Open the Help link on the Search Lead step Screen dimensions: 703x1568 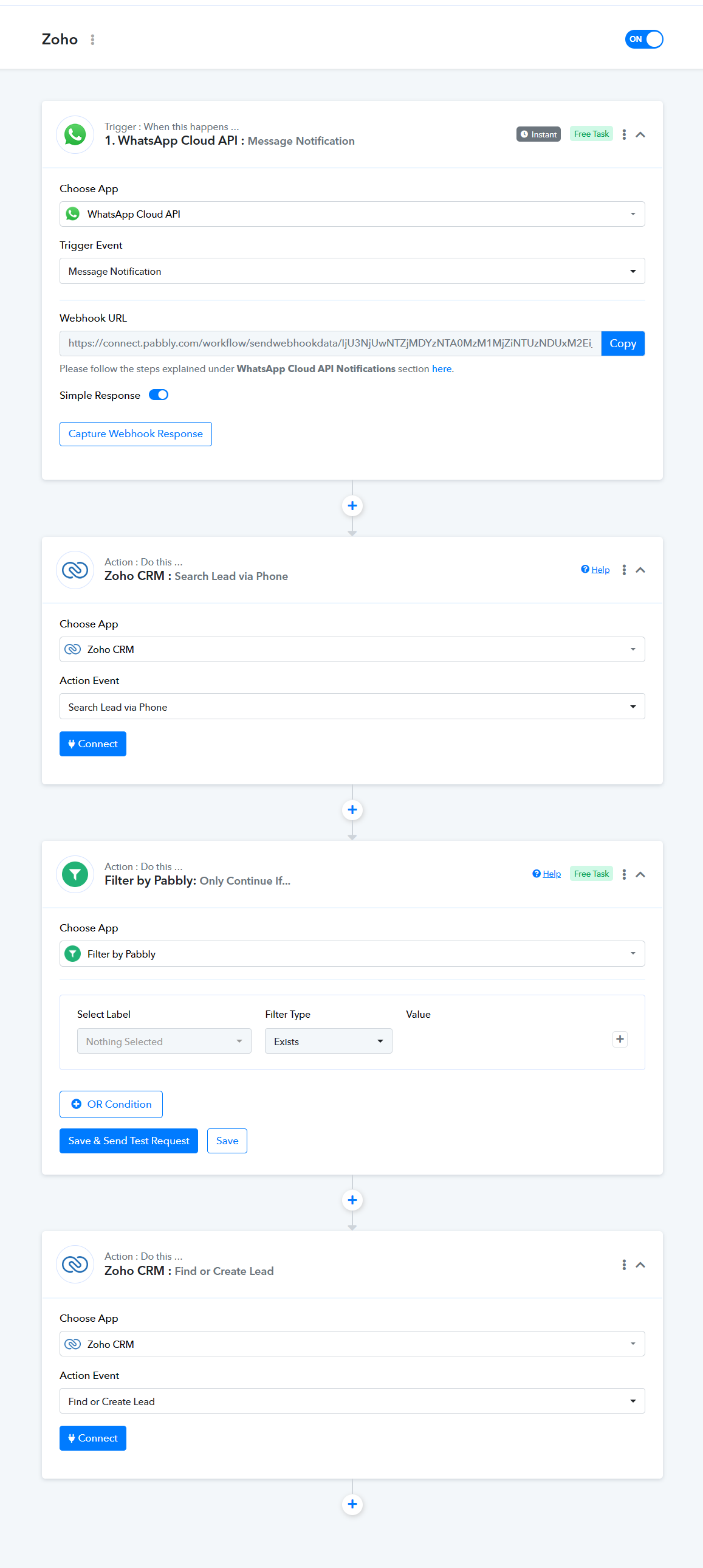pos(595,570)
